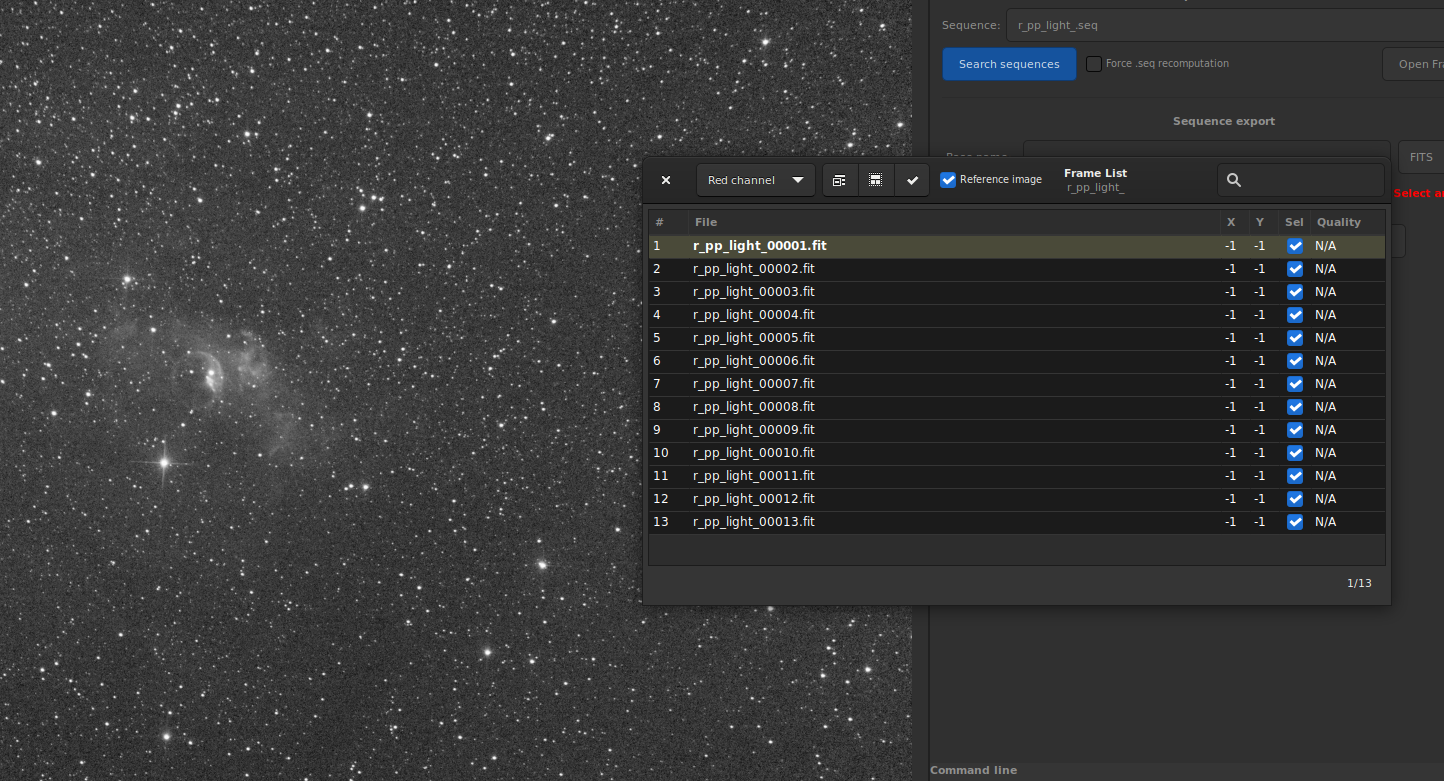
Task: Select file name r_pp_light_00008.fit
Action: click(x=754, y=407)
